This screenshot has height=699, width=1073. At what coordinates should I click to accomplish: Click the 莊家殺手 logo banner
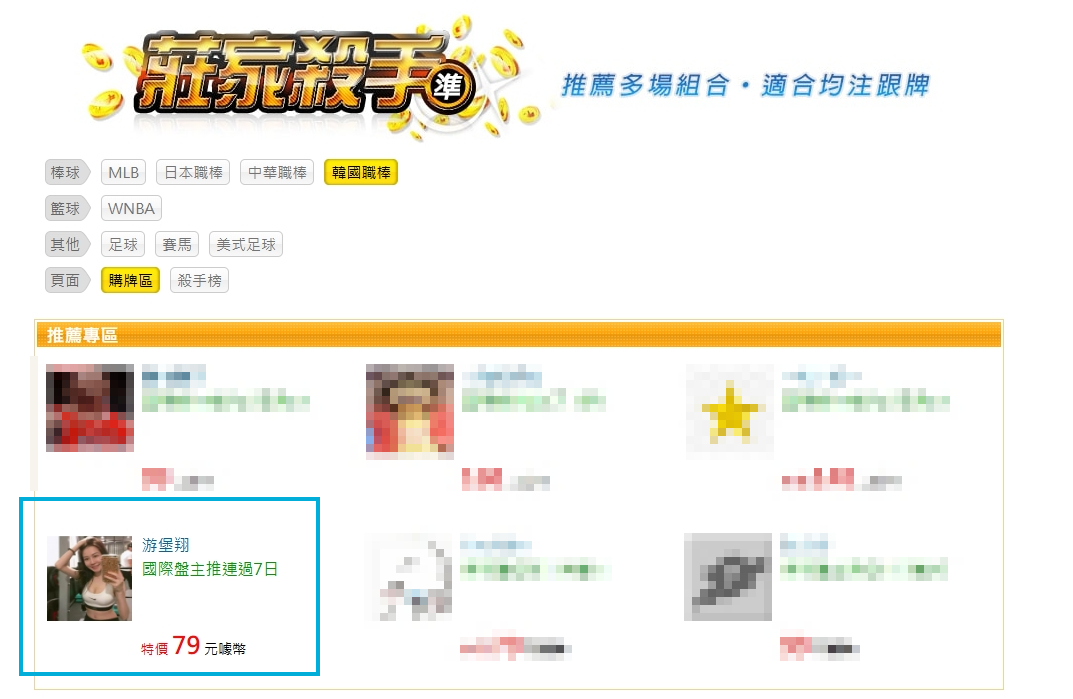308,75
